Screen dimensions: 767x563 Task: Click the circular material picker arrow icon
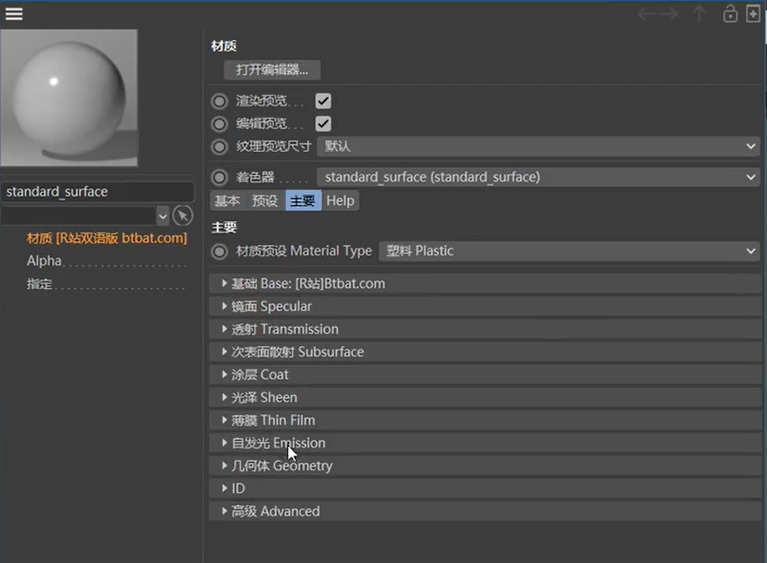point(182,216)
